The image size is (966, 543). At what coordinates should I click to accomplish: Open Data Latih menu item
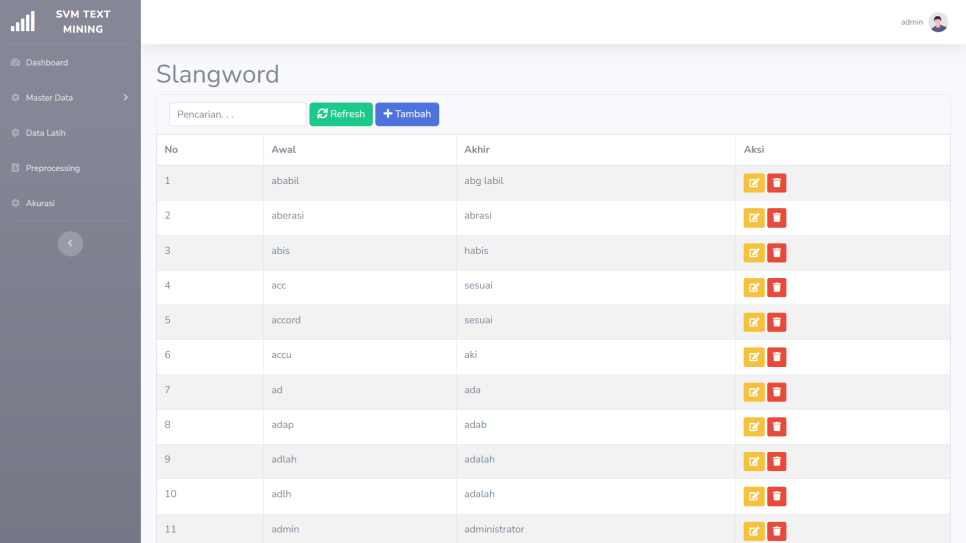click(x=46, y=133)
